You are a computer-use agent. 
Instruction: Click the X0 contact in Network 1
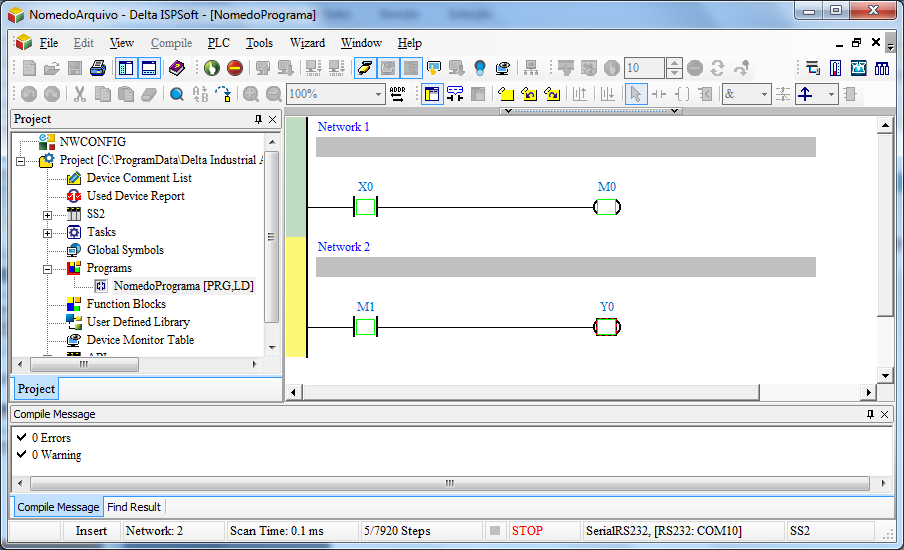click(x=365, y=208)
